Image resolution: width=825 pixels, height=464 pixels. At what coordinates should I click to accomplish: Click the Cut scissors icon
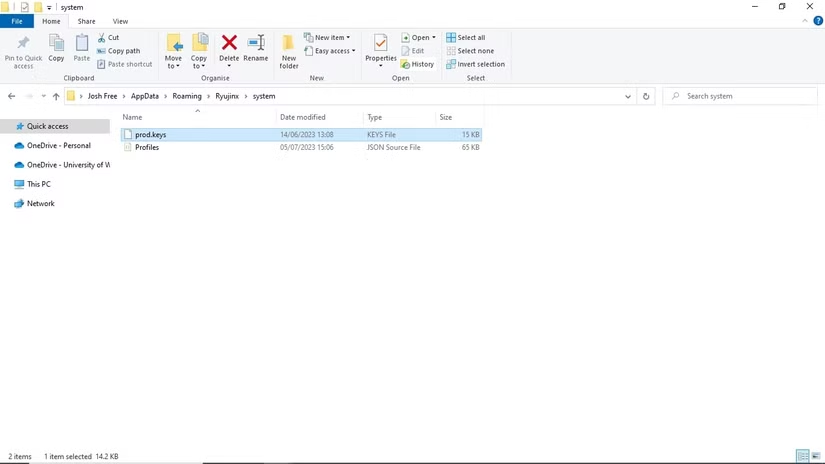tap(101, 37)
